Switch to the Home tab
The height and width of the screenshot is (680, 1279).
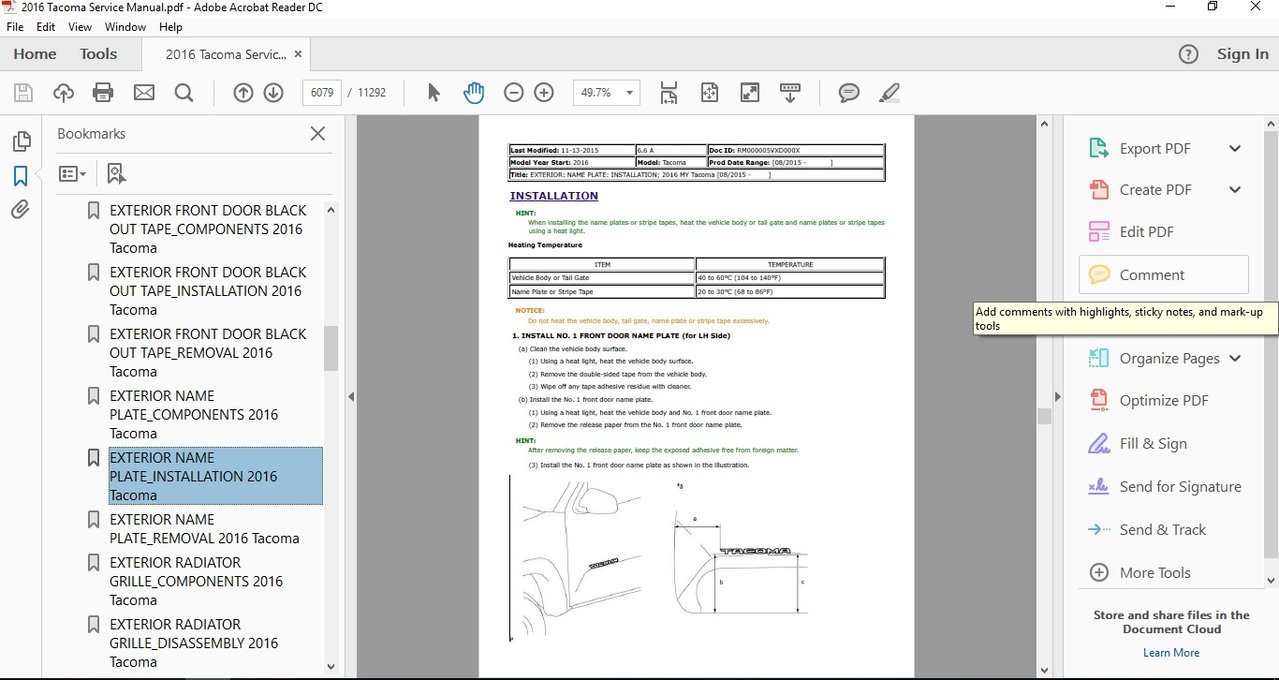35,54
